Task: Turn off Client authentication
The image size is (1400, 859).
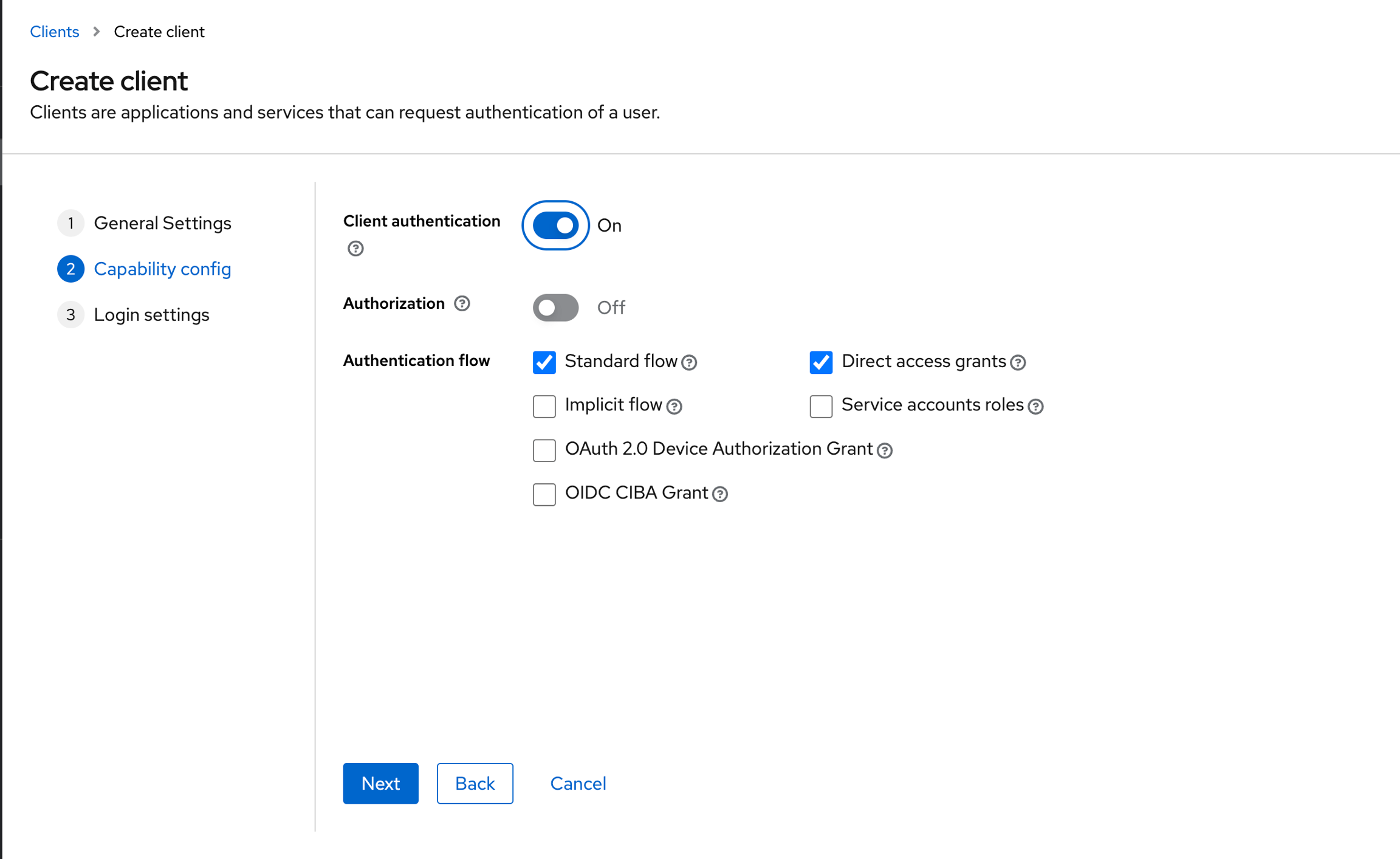Action: click(554, 225)
